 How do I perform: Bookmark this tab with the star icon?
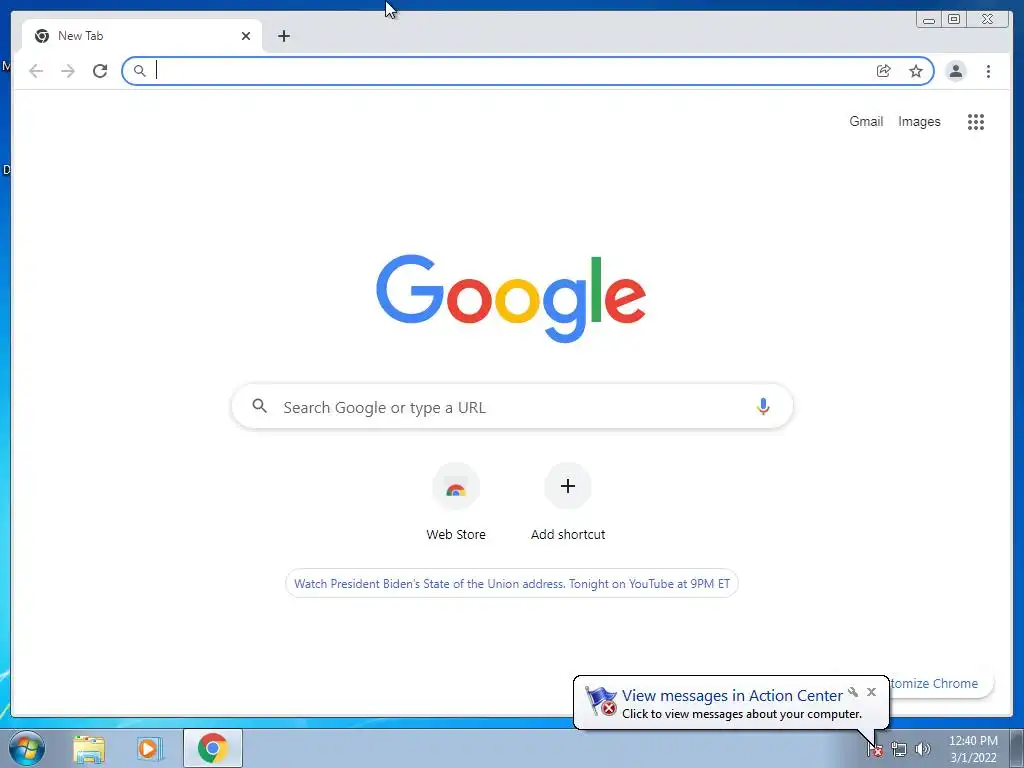click(x=916, y=71)
